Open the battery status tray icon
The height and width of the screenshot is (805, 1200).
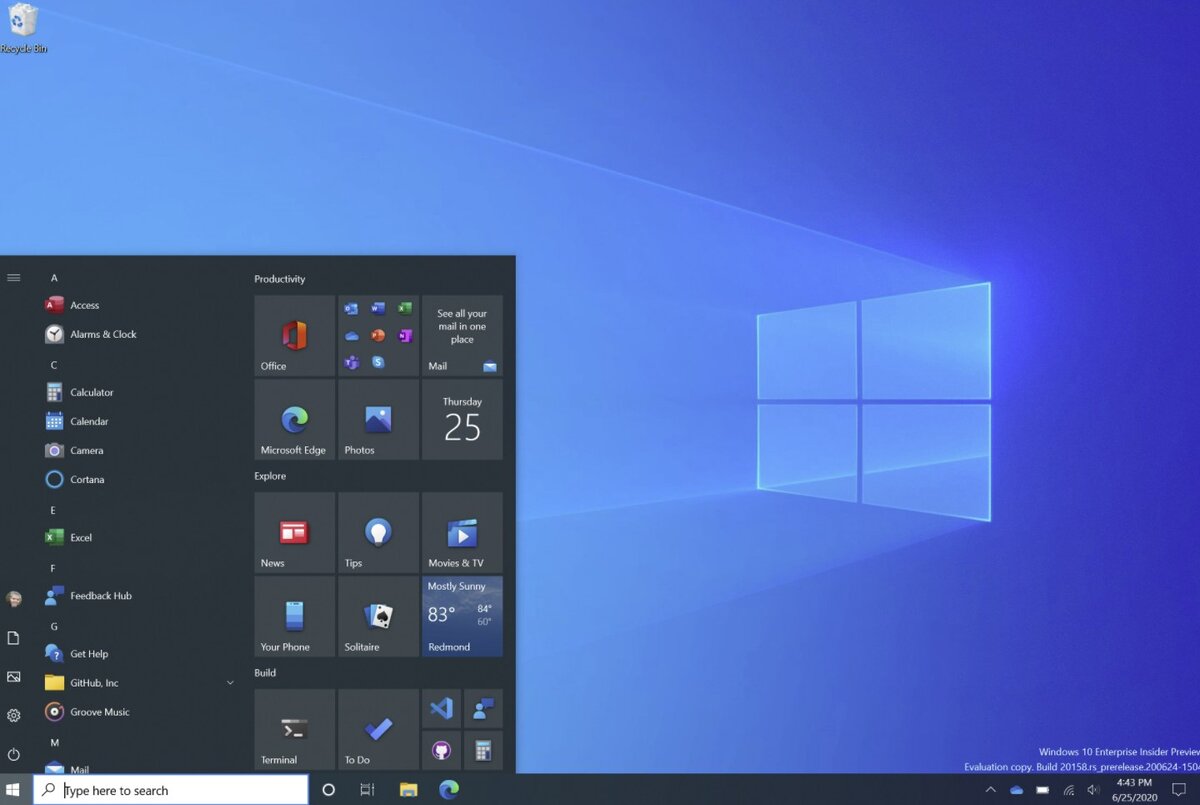(1043, 790)
